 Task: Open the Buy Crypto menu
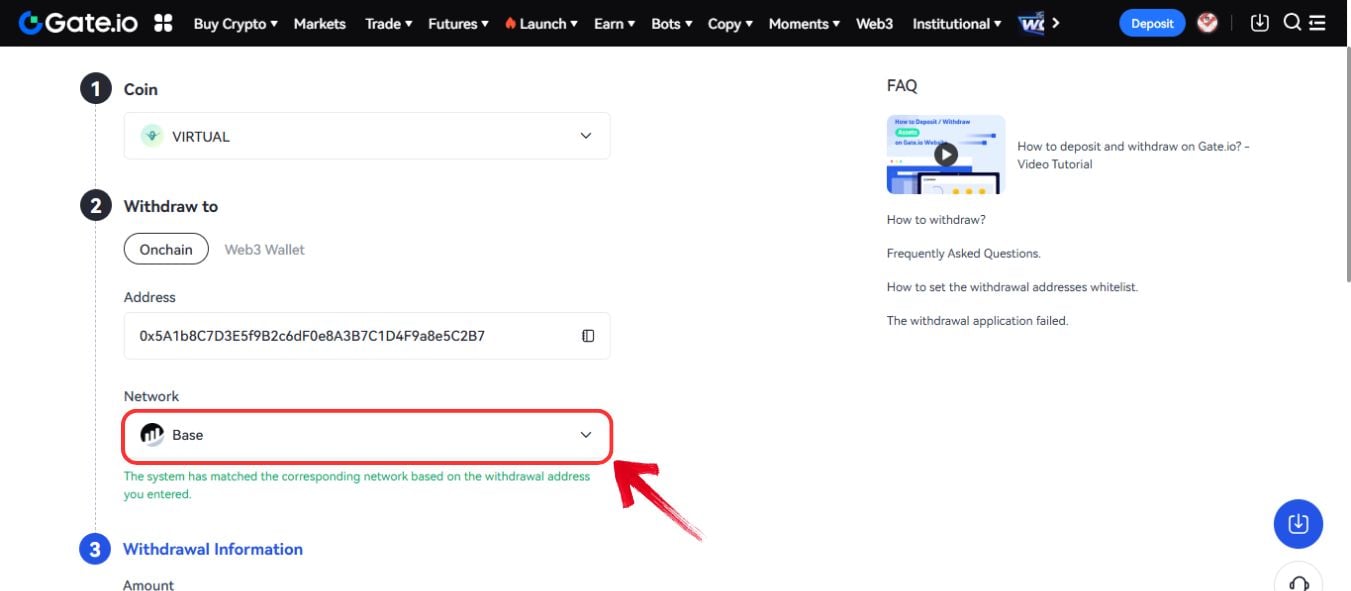pyautogui.click(x=235, y=23)
